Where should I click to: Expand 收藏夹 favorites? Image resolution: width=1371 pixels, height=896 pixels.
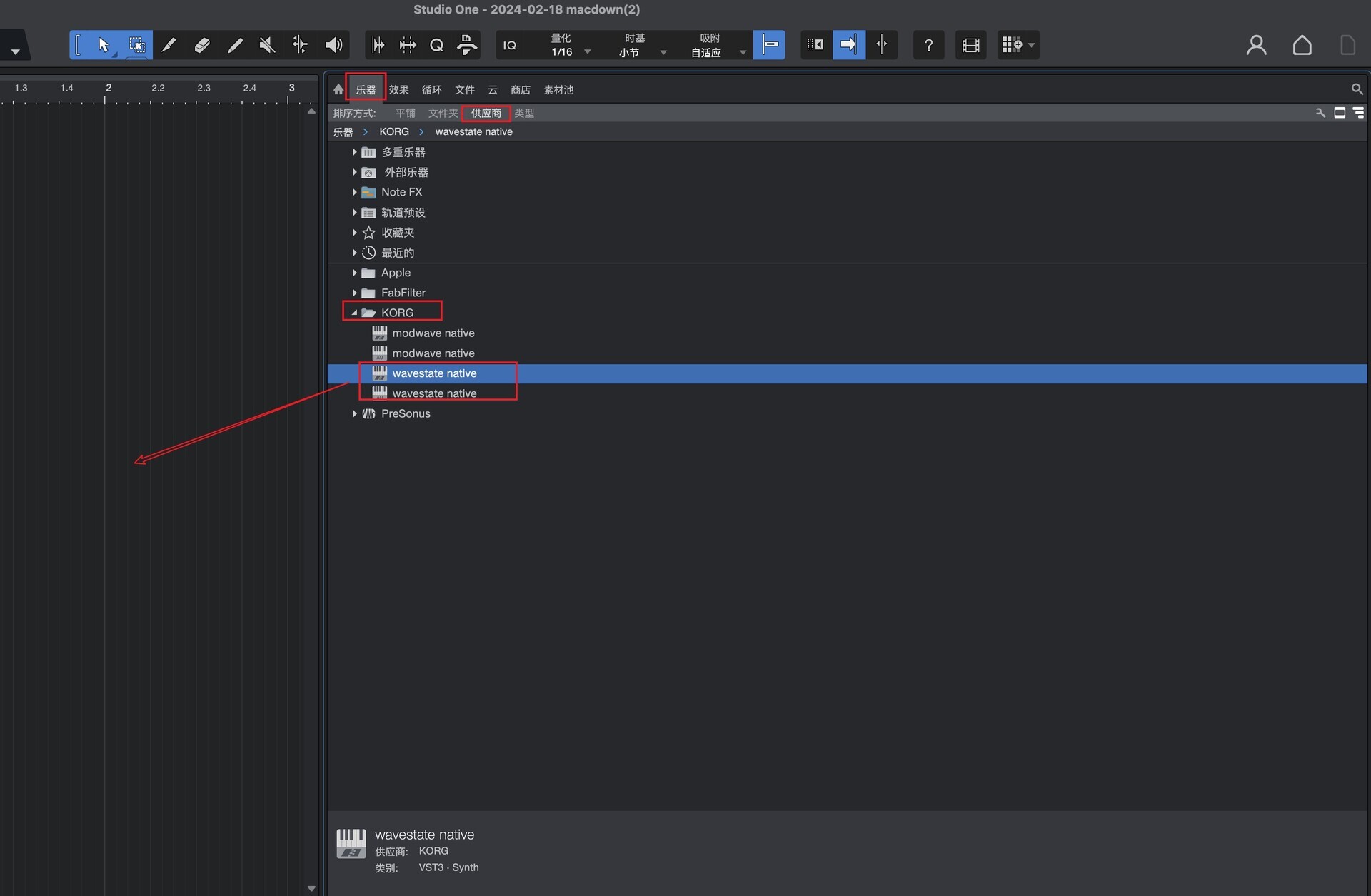pyautogui.click(x=354, y=232)
